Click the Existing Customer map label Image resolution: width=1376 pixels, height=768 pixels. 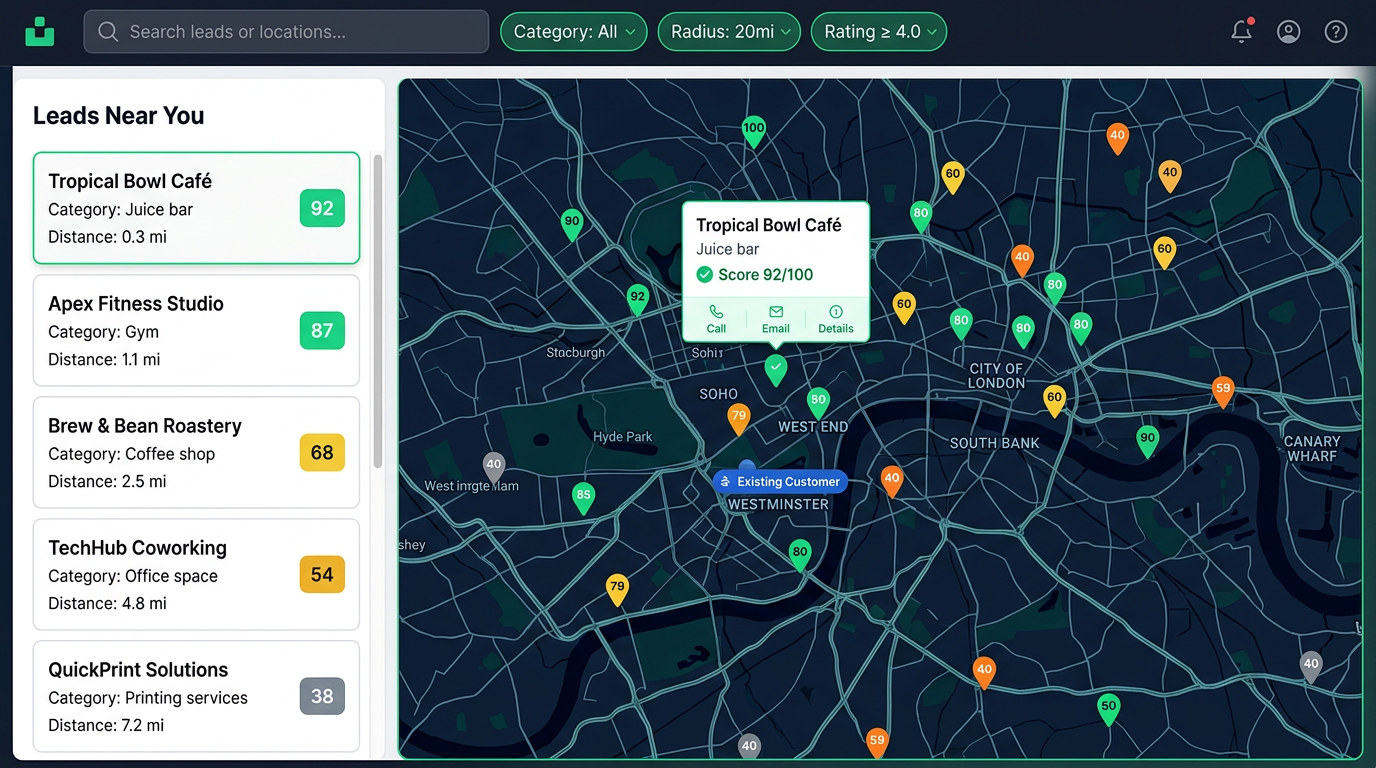(780, 482)
